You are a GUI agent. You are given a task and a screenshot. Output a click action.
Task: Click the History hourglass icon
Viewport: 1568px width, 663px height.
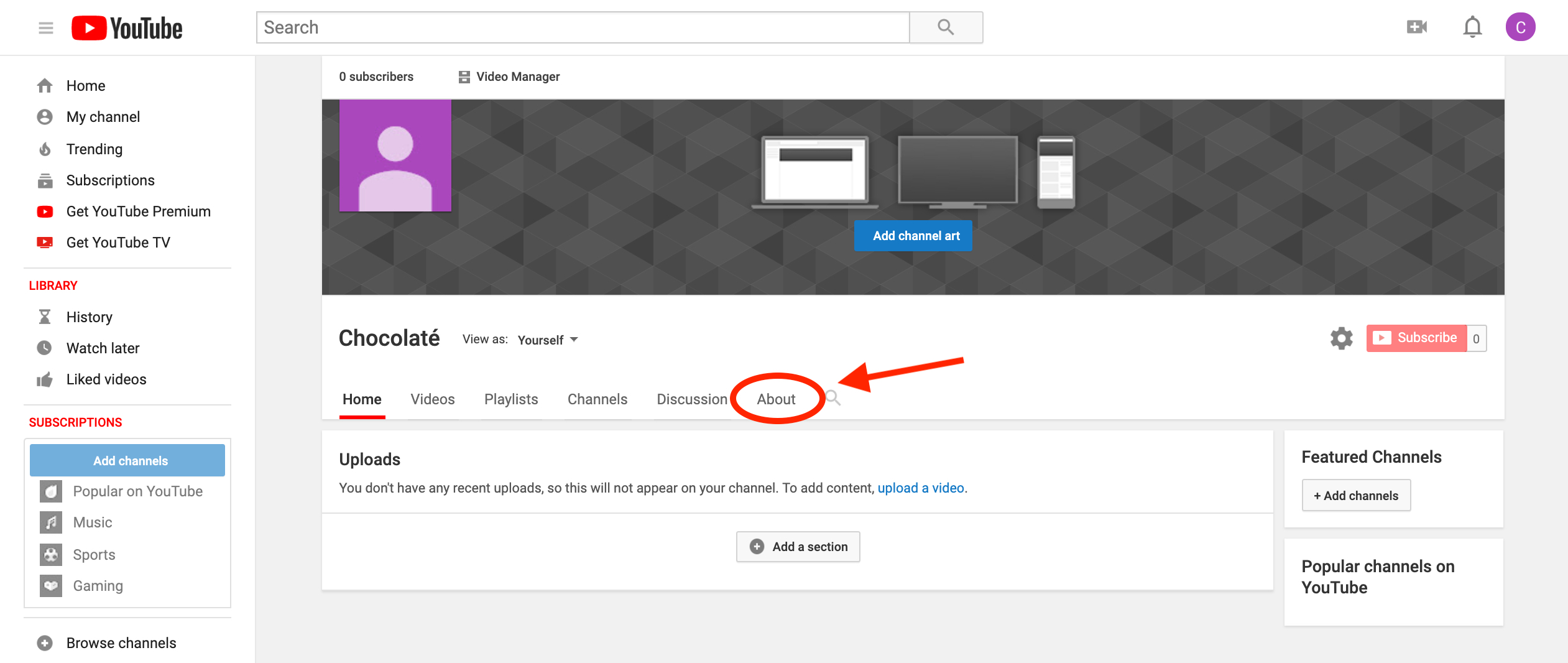pos(45,317)
